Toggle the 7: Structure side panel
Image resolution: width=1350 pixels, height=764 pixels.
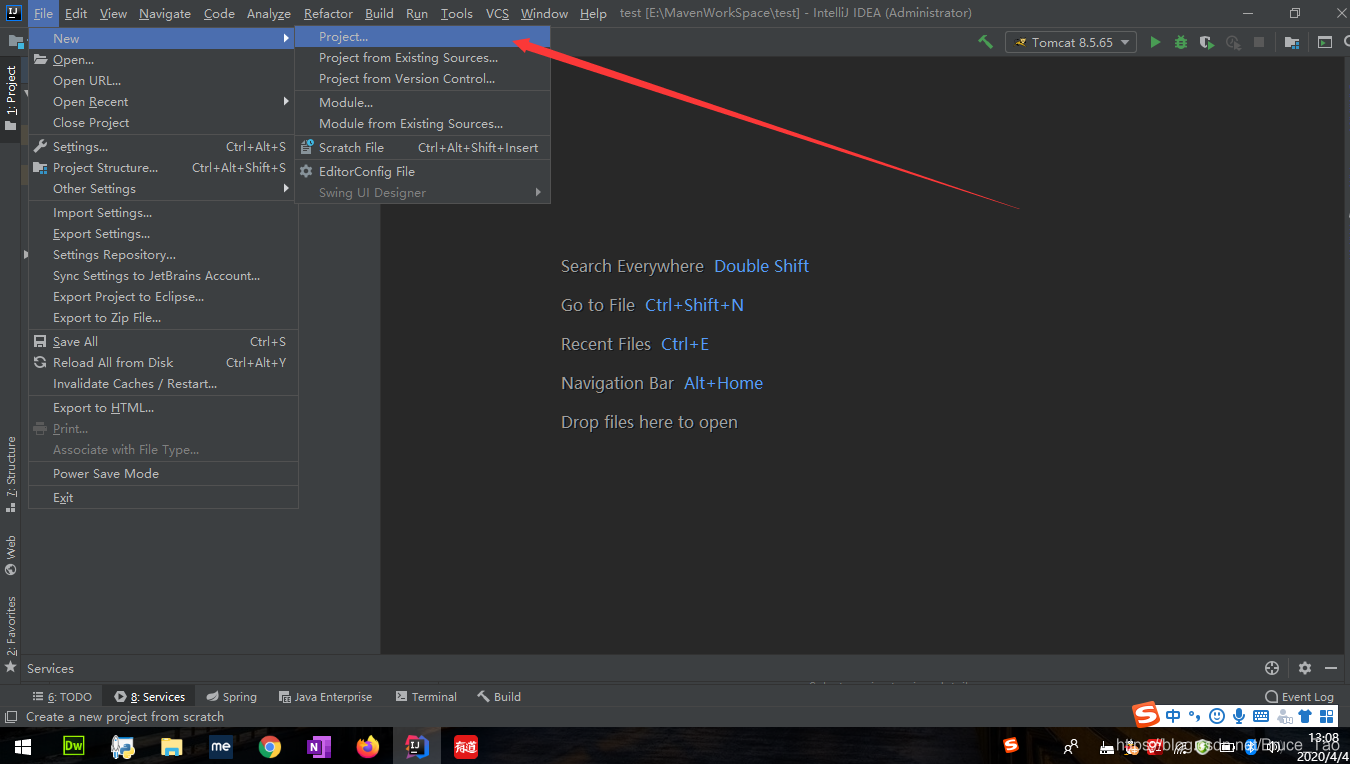tap(11, 474)
